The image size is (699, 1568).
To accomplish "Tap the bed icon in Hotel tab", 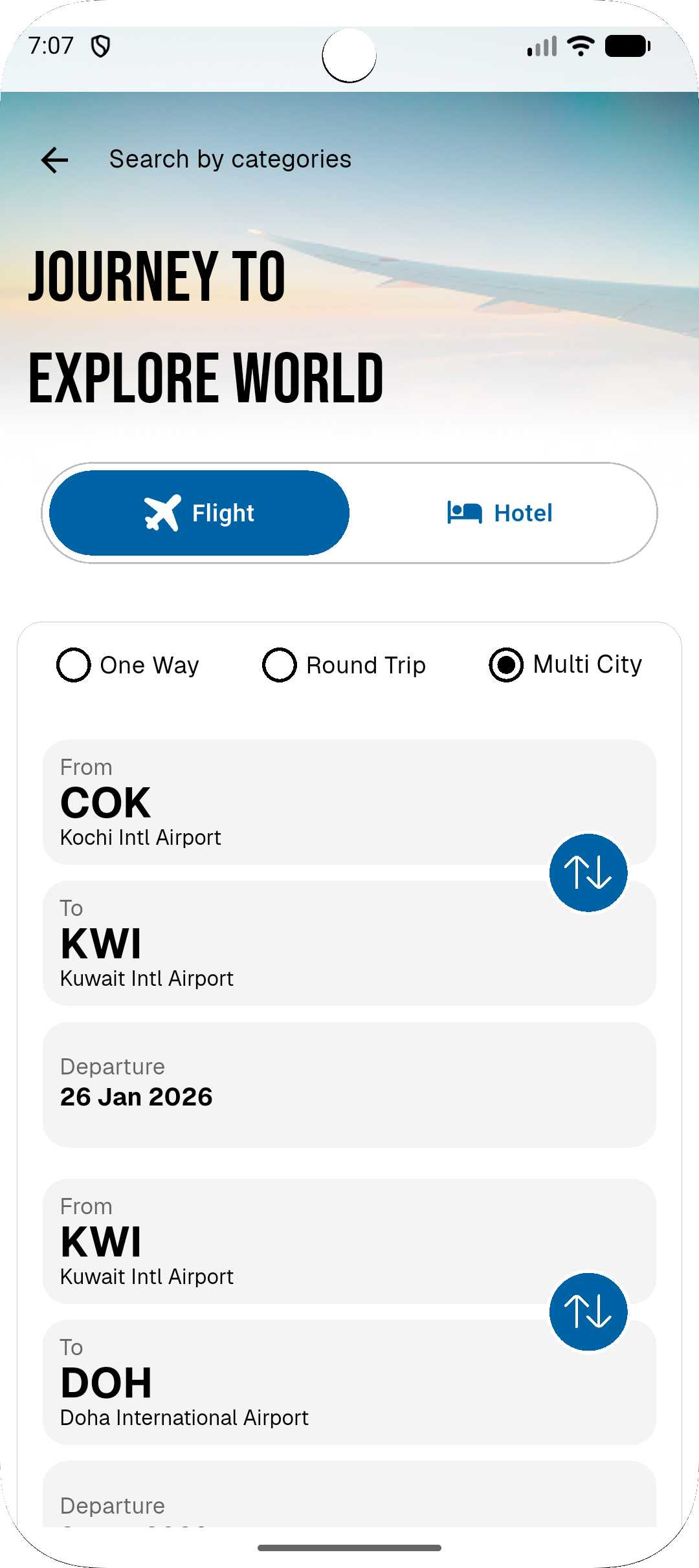I will coord(464,513).
